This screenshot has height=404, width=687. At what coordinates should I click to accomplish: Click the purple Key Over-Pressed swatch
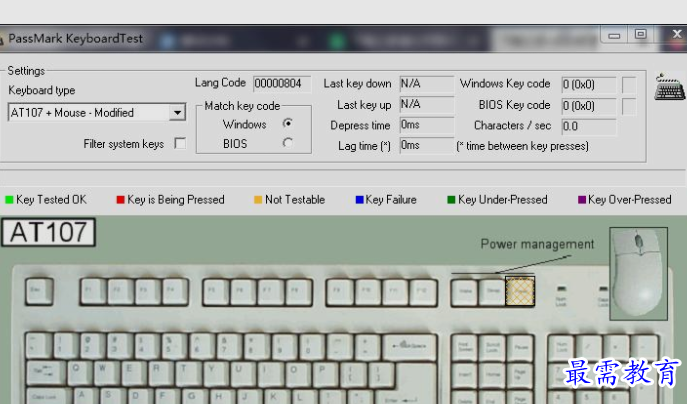click(582, 200)
